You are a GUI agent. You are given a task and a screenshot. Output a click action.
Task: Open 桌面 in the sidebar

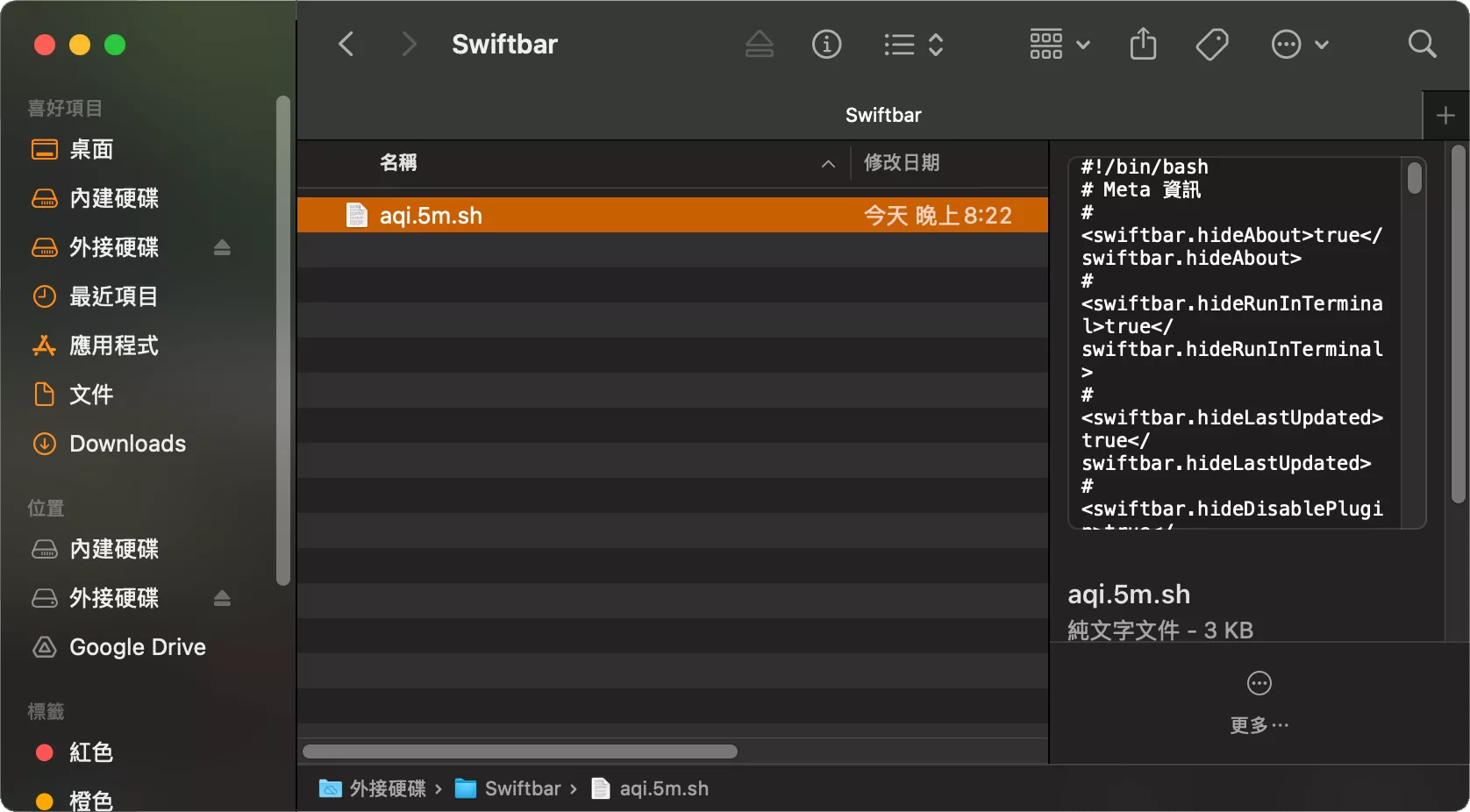tap(91, 149)
